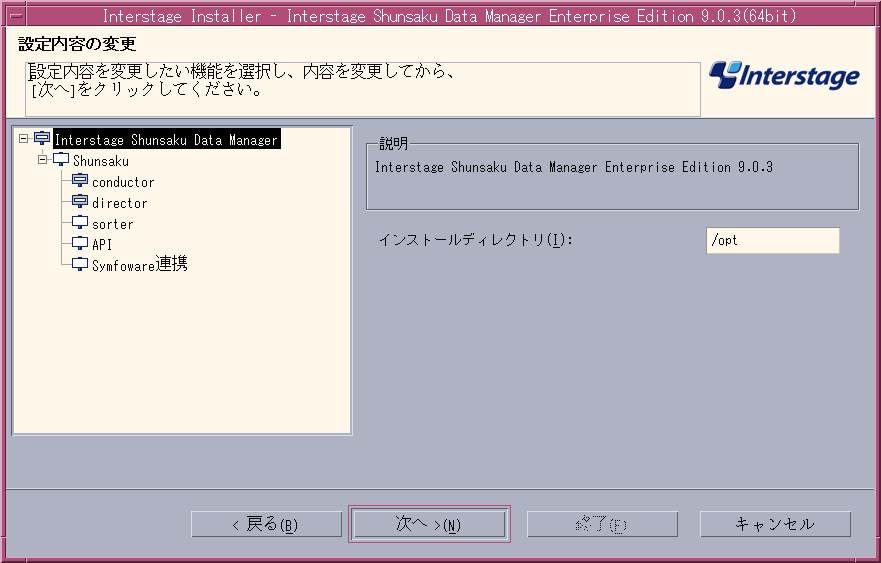This screenshot has width=881, height=563.
Task: Select director in the feature tree
Action: pyautogui.click(x=120, y=203)
